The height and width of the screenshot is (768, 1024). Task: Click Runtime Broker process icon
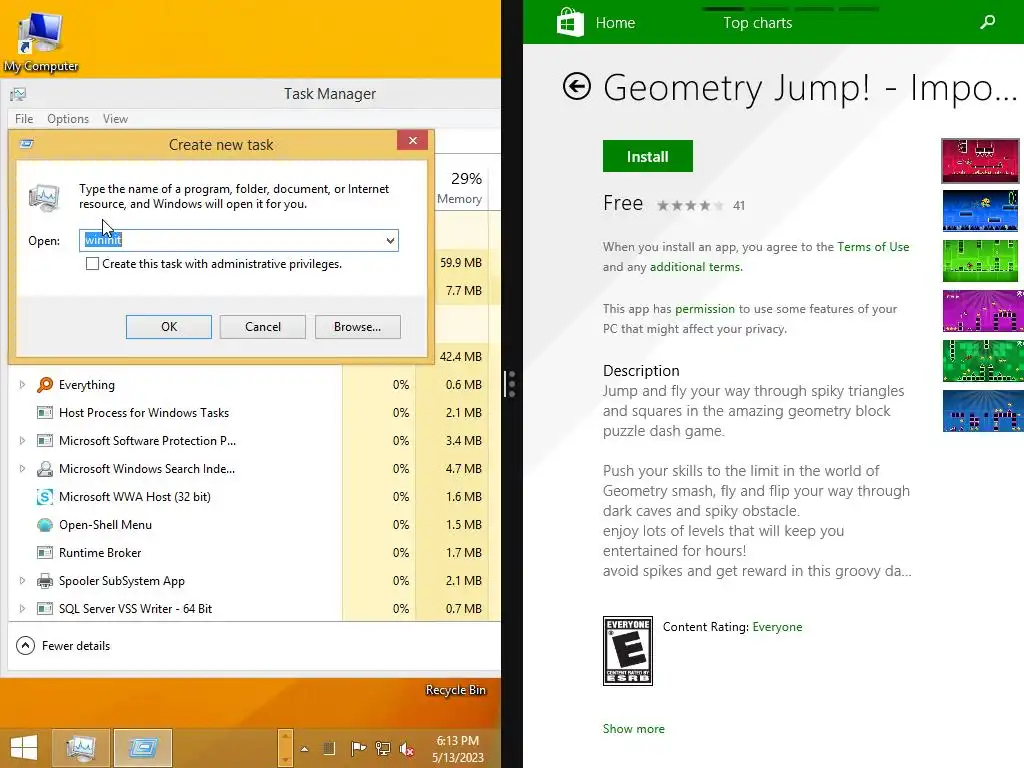44,553
